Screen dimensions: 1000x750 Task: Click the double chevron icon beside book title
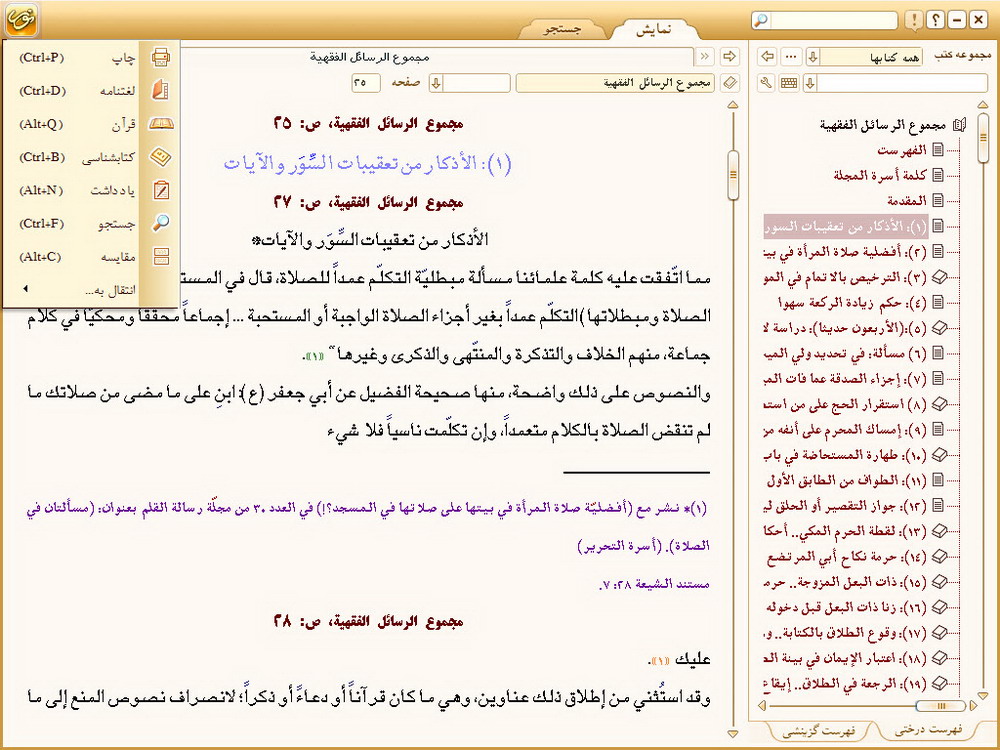pos(704,57)
